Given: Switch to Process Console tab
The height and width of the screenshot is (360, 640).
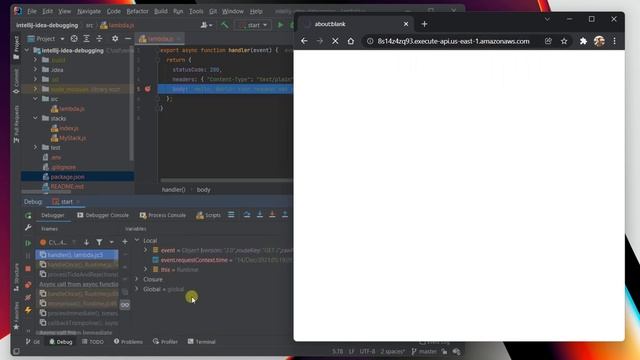Looking at the screenshot, I should 162,215.
